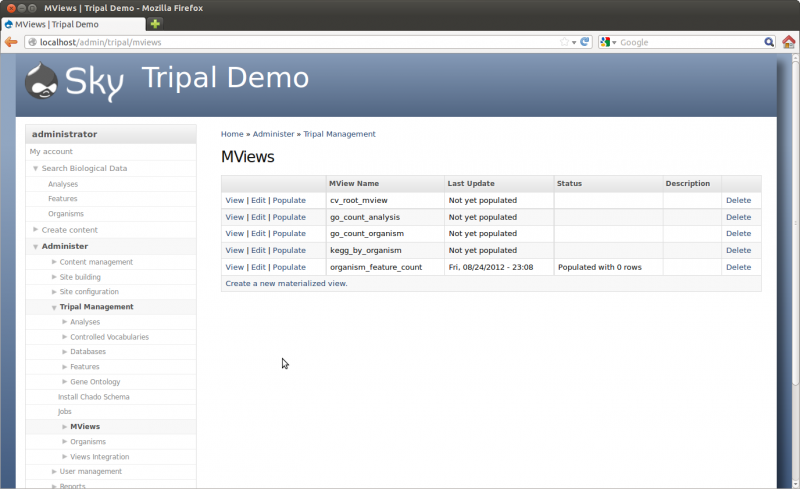Delete the go_count_organism view
The width and height of the screenshot is (800, 489).
click(x=738, y=233)
